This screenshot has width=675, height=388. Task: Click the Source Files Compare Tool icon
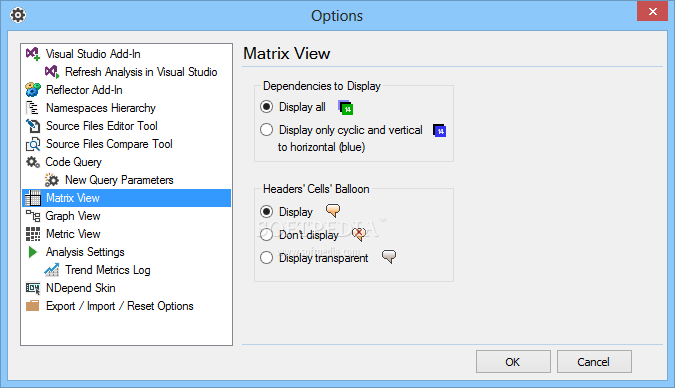coord(33,144)
